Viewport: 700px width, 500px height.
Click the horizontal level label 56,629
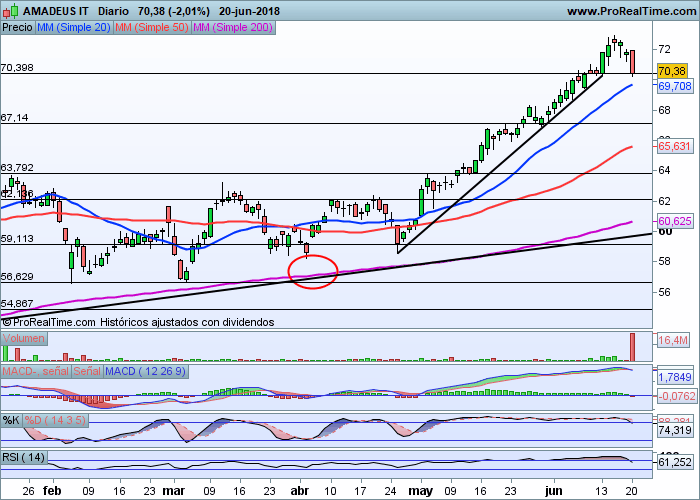click(x=17, y=277)
